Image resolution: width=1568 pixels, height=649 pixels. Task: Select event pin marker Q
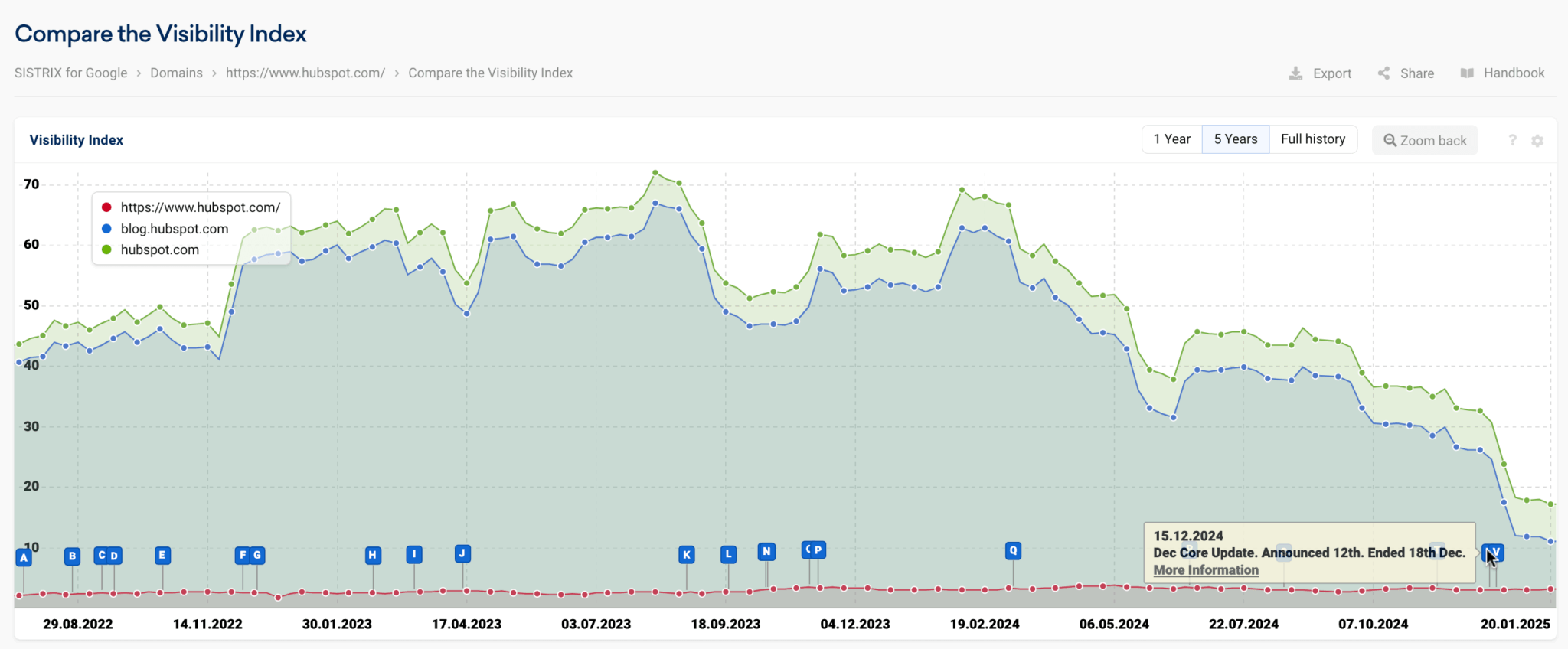tap(1013, 550)
